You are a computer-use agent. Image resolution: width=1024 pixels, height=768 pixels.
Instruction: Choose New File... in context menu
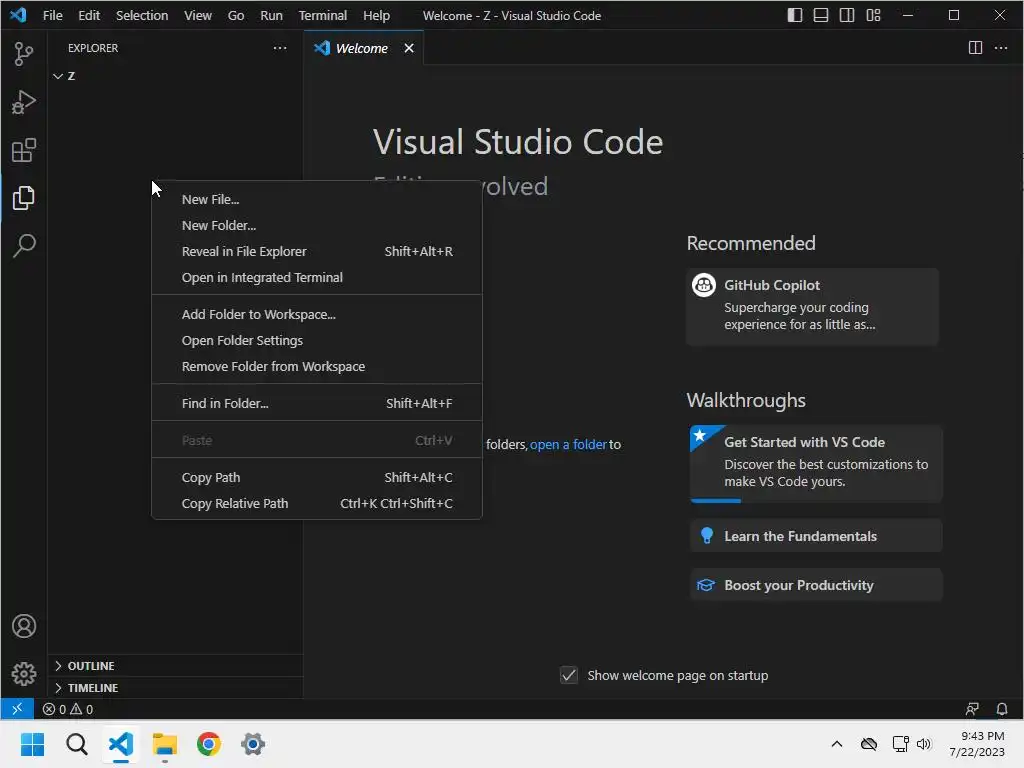click(x=317, y=200)
